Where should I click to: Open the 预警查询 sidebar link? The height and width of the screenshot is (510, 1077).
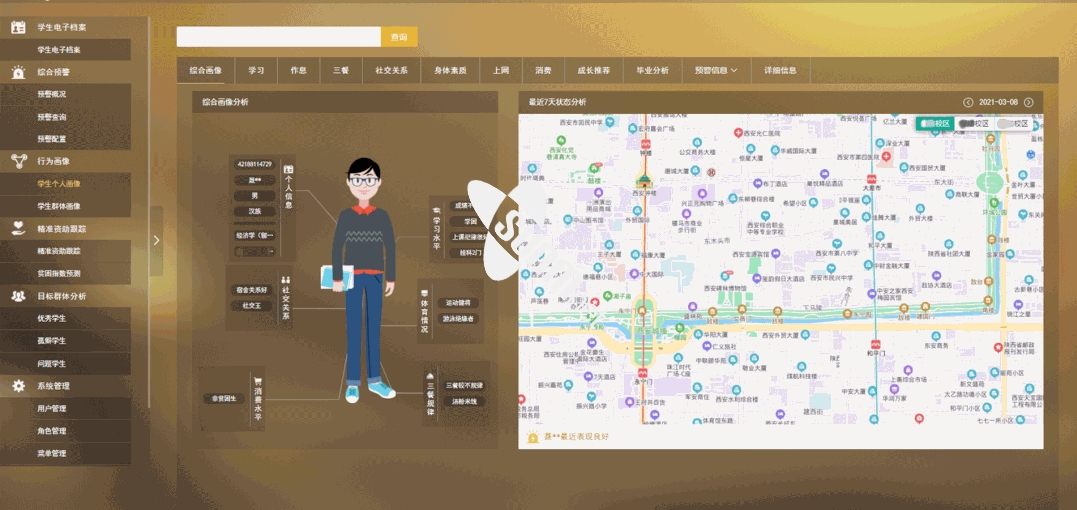(x=52, y=117)
